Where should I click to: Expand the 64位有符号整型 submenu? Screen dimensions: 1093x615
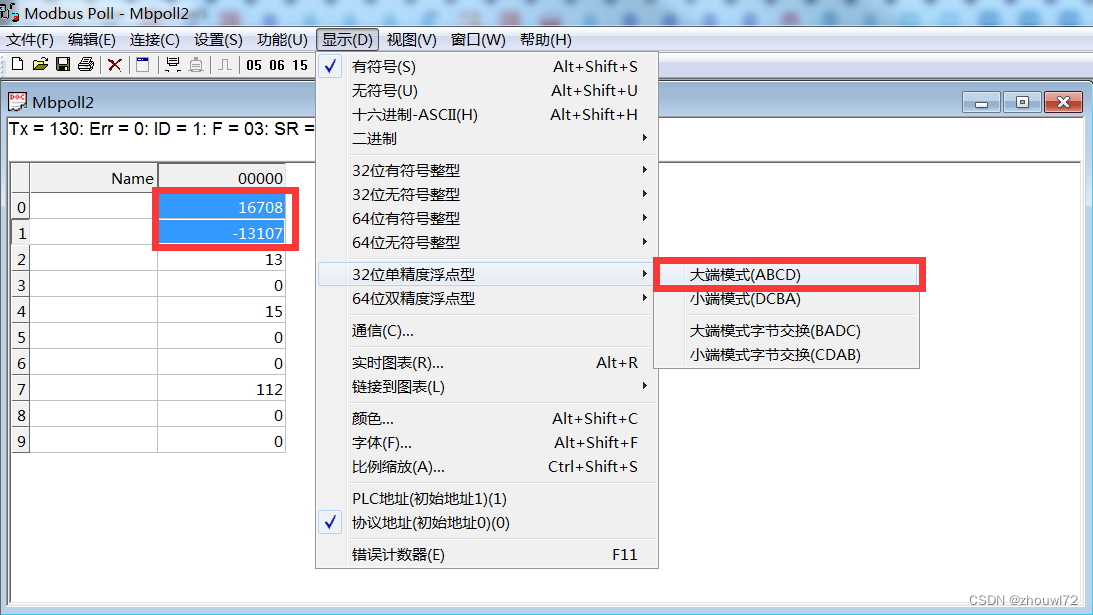[487, 218]
